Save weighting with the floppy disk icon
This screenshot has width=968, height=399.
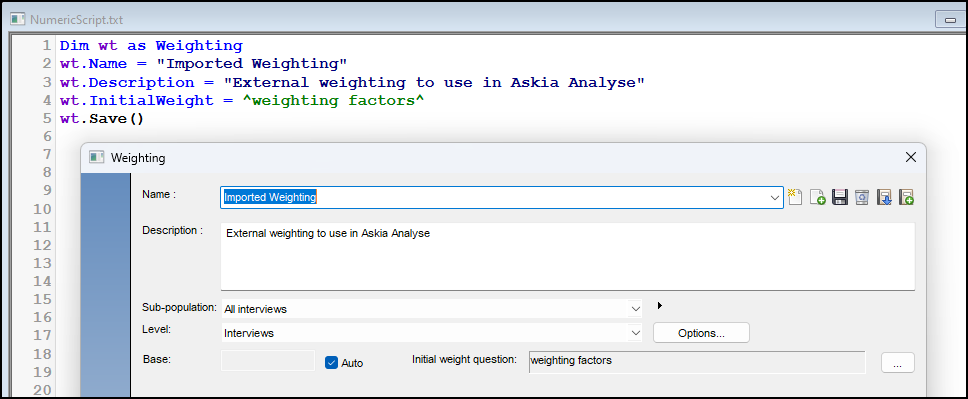click(840, 197)
